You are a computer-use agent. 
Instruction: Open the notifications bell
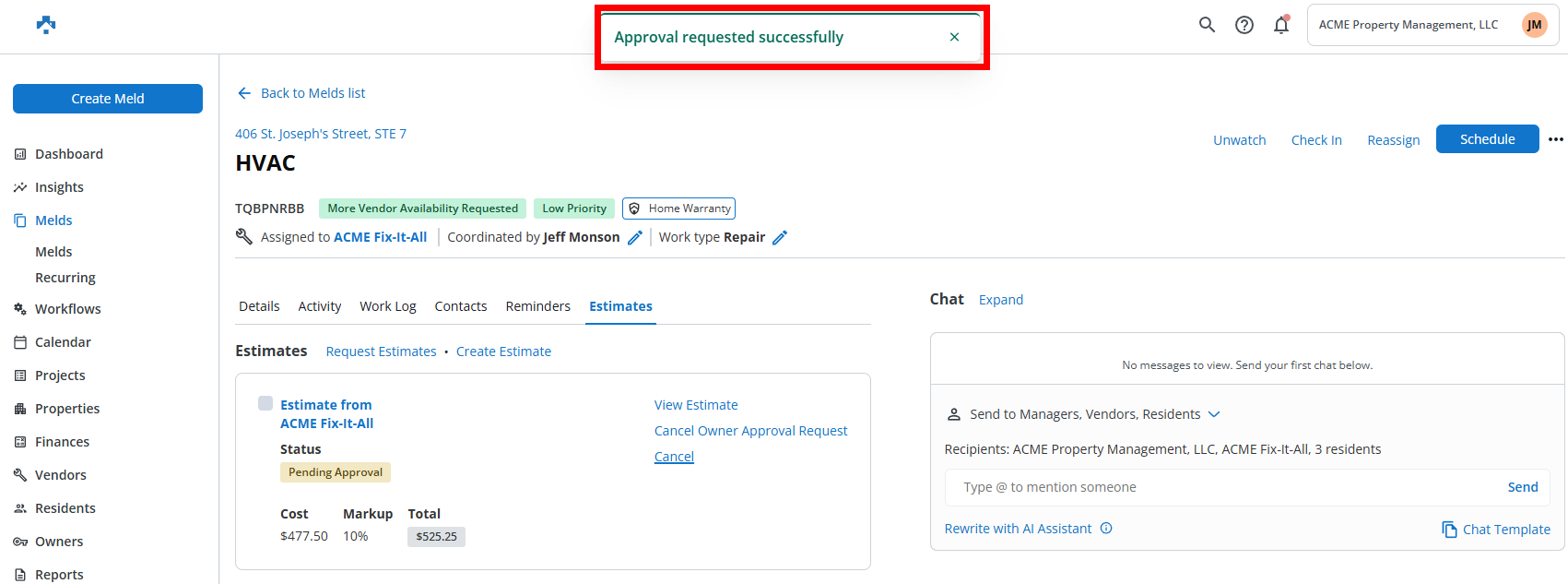[1281, 25]
